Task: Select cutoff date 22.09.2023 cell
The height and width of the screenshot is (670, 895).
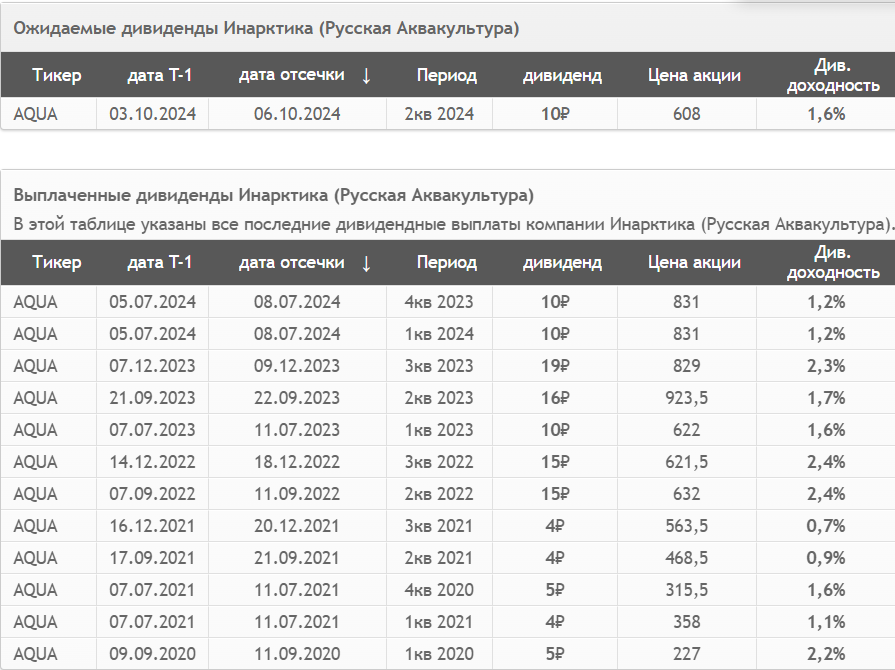Action: (x=297, y=398)
